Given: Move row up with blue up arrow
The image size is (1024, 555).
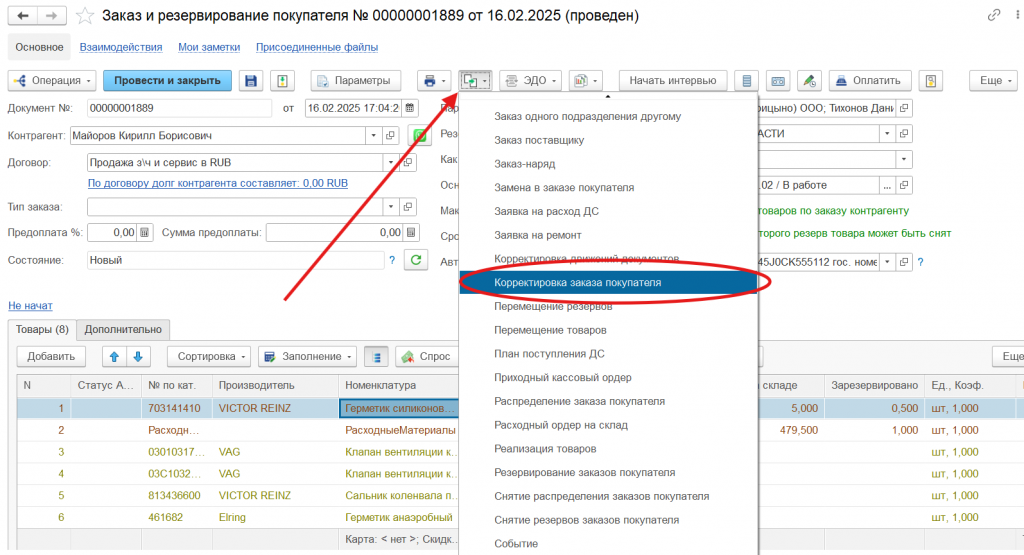Looking at the screenshot, I should click(x=114, y=356).
